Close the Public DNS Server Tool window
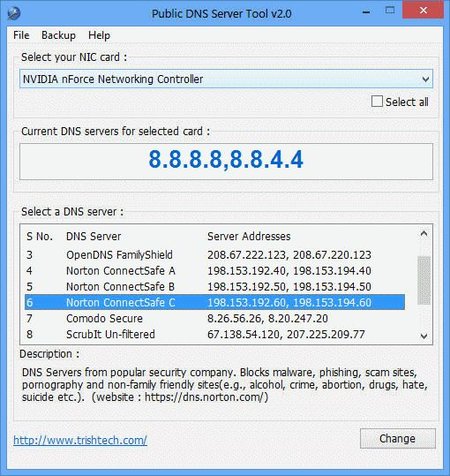Screen dimensions: 450x476 tap(423, 11)
